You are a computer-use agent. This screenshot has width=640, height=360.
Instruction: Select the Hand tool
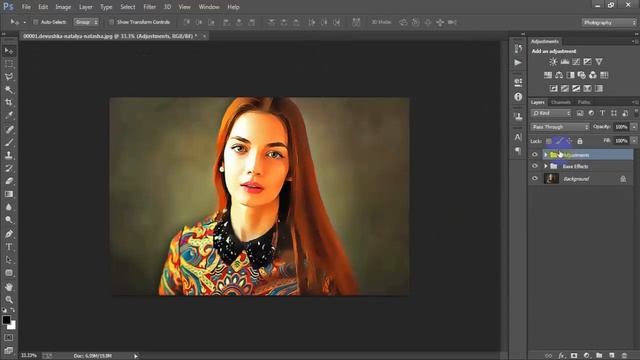pyautogui.click(x=9, y=287)
